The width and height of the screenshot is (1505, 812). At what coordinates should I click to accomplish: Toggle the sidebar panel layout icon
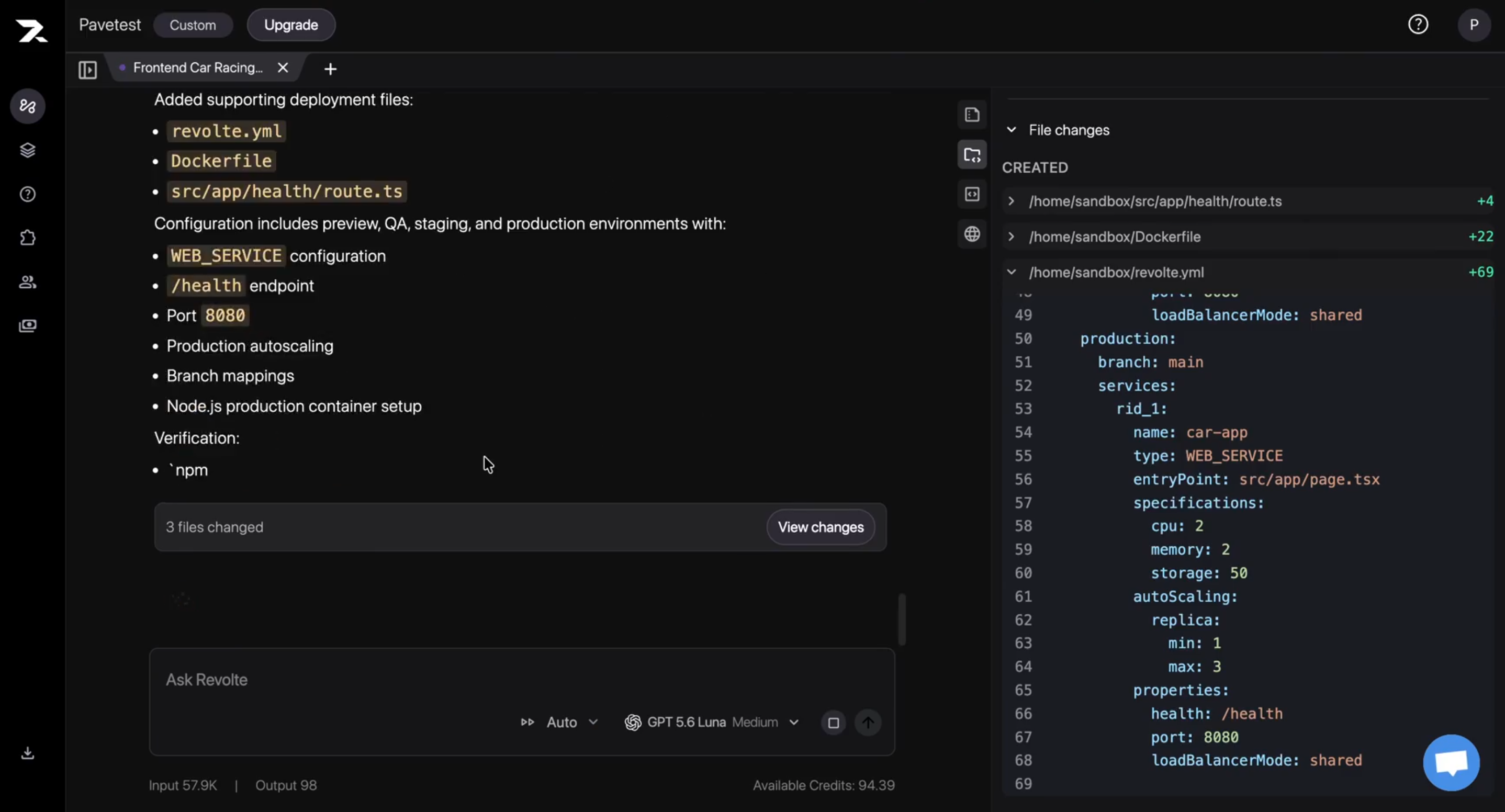(x=87, y=70)
